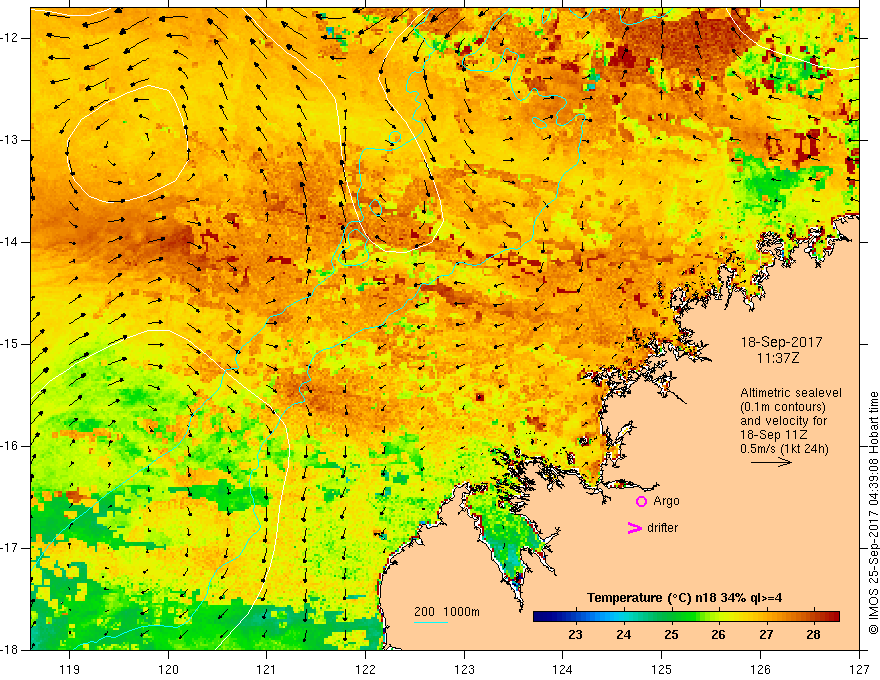
Task: Click the 'drifter' legend text
Action: pos(662,528)
